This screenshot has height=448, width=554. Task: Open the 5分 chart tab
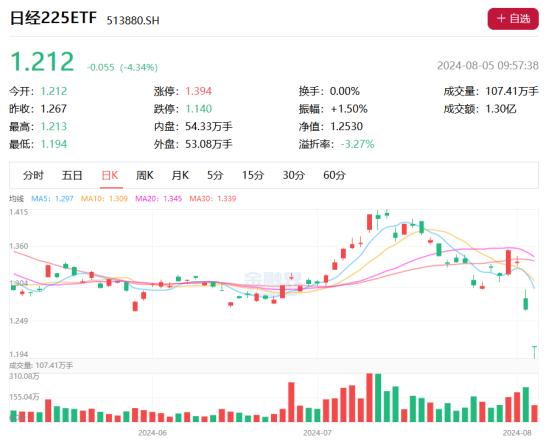click(x=215, y=175)
